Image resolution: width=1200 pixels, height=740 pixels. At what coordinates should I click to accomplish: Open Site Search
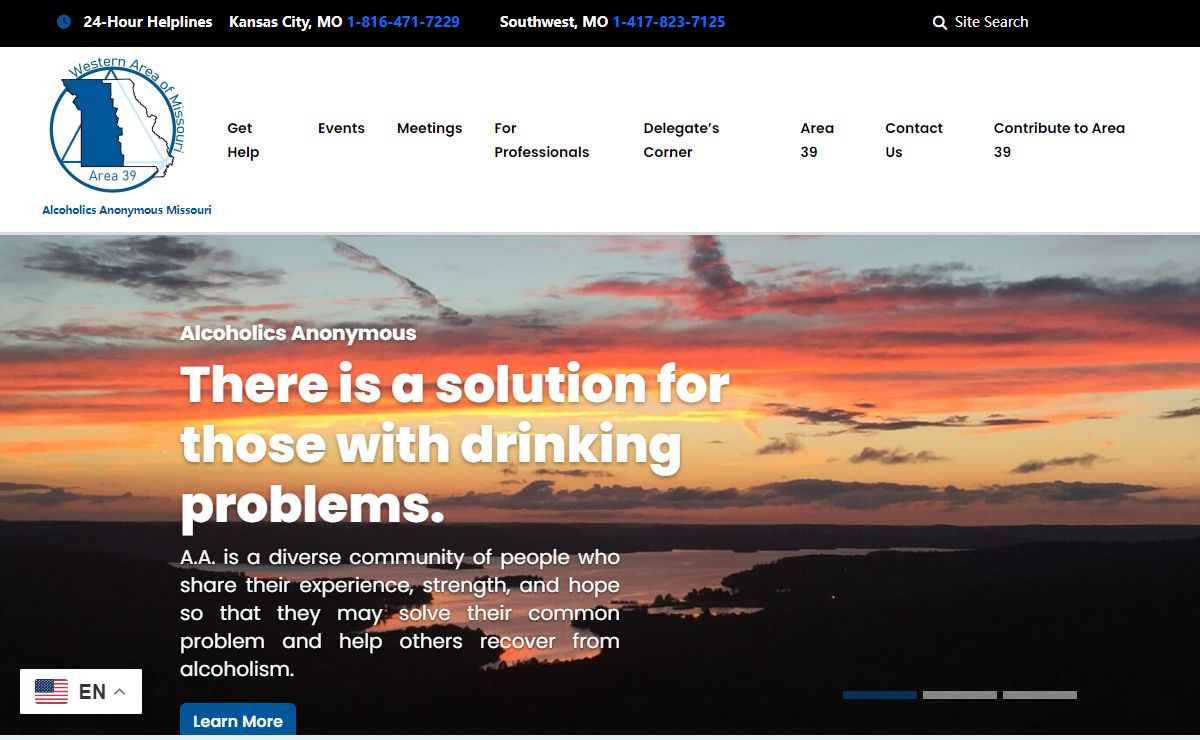coord(991,22)
